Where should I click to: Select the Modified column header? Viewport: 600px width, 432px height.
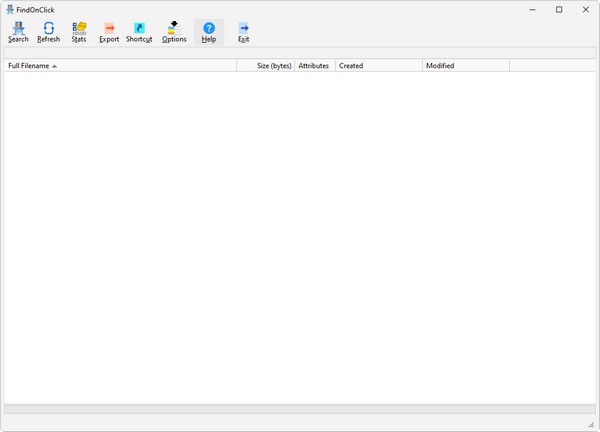point(465,66)
